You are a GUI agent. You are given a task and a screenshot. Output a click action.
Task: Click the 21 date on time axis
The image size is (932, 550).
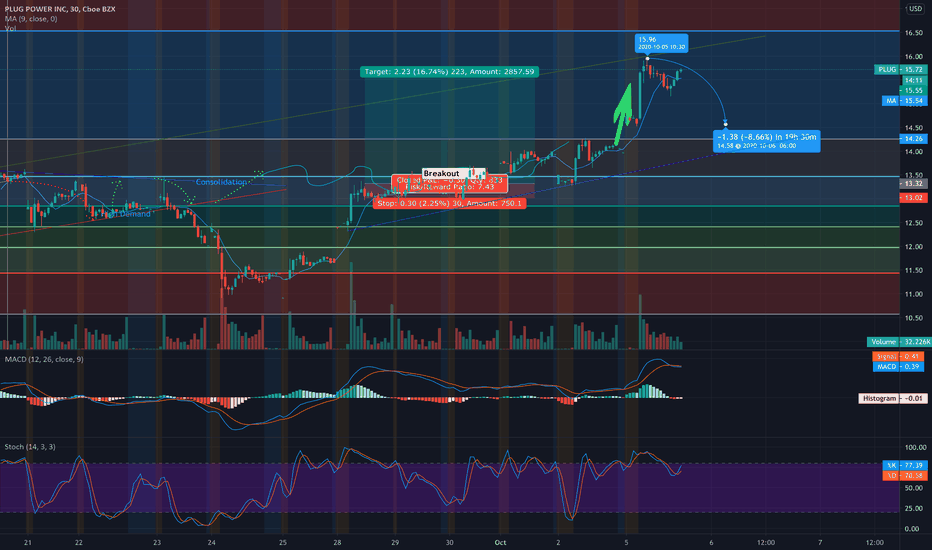coord(27,542)
